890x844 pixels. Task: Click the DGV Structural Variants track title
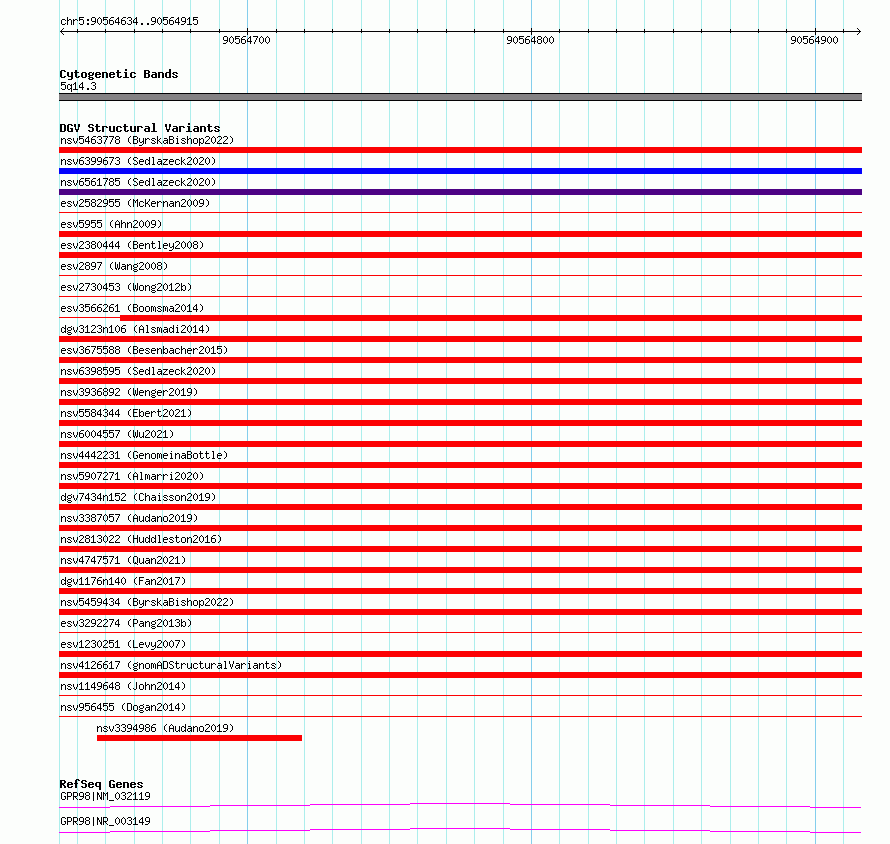[140, 128]
